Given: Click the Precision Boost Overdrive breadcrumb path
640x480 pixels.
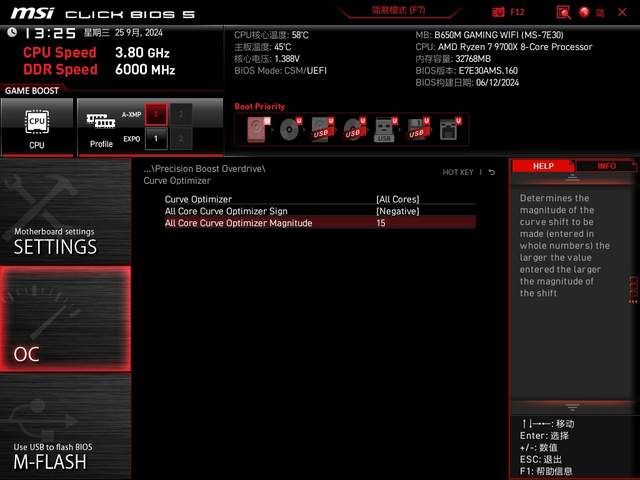Looking at the screenshot, I should pos(204,169).
